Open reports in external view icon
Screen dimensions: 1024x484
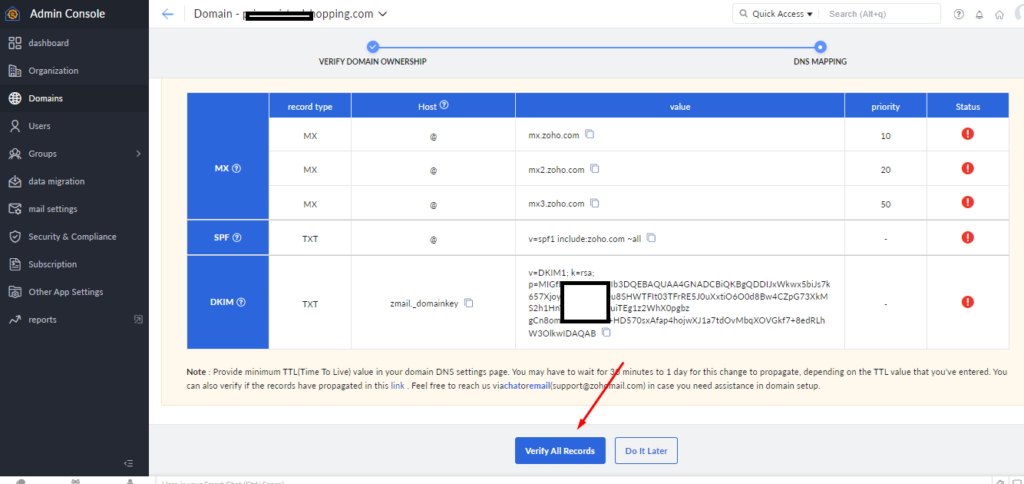coord(138,319)
